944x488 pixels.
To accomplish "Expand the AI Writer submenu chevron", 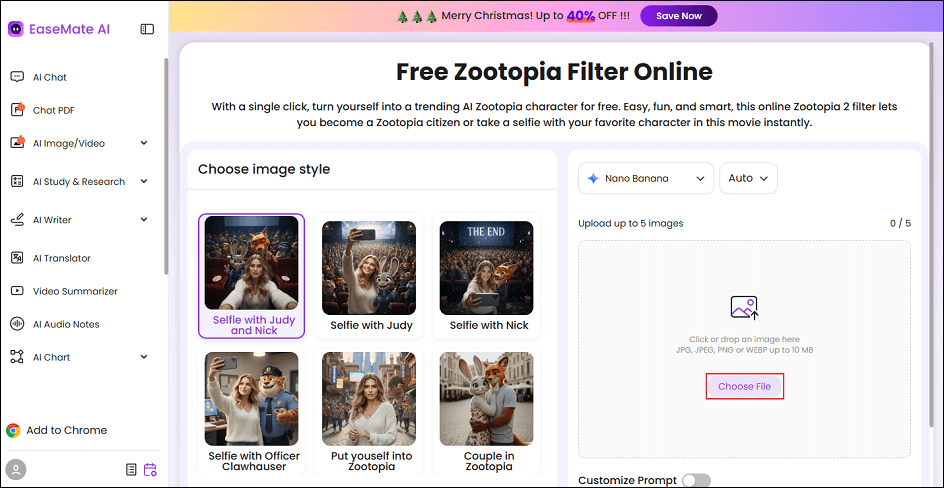I will (144, 220).
